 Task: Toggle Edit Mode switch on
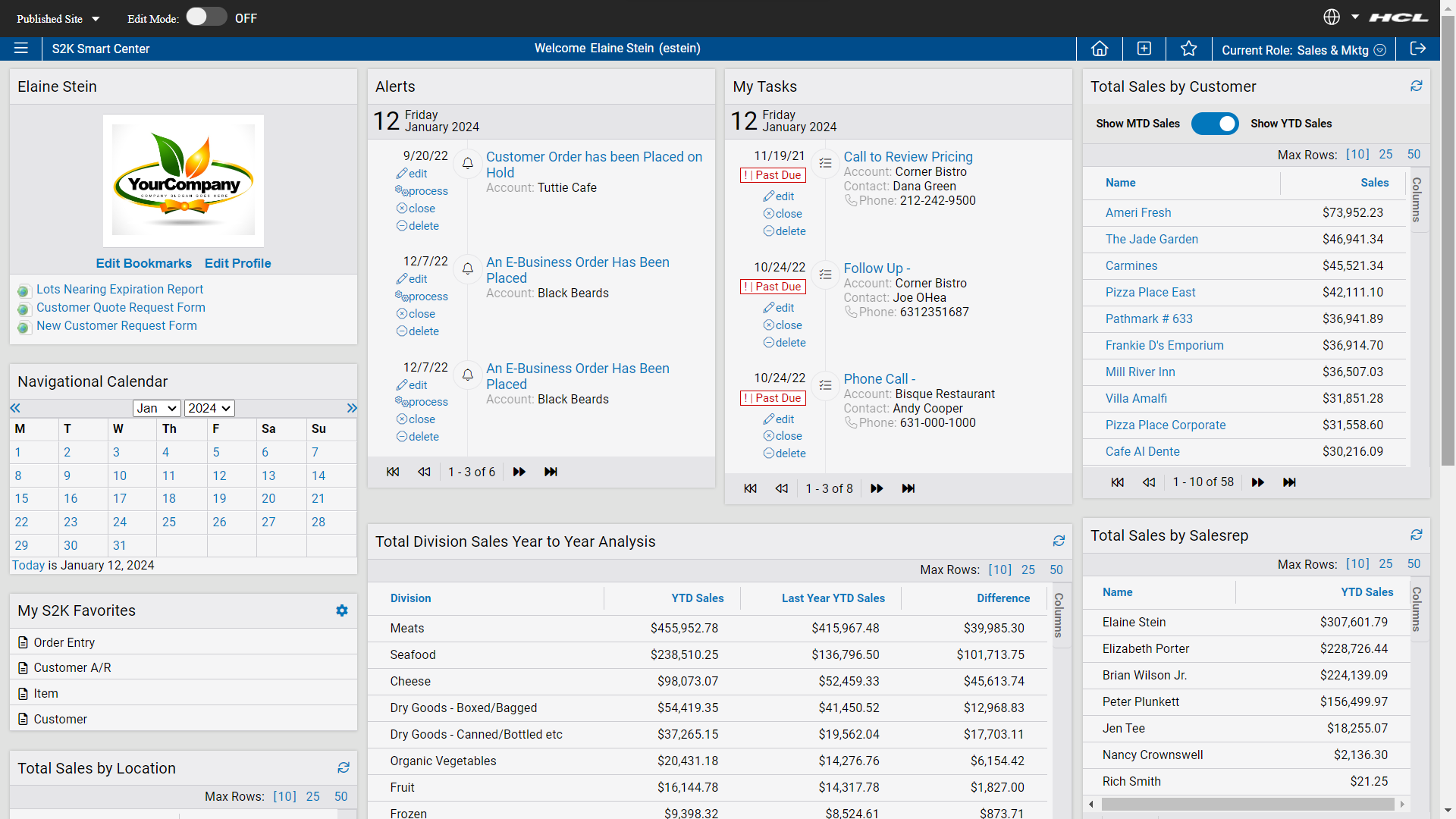click(x=206, y=17)
